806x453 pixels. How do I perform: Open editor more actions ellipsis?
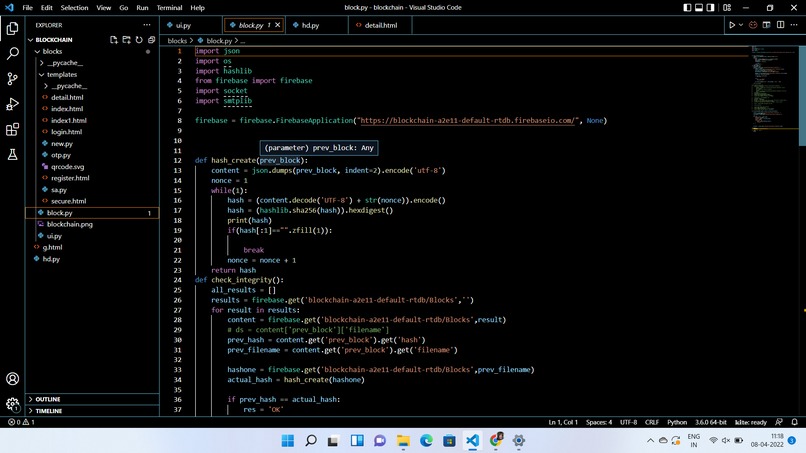click(794, 25)
